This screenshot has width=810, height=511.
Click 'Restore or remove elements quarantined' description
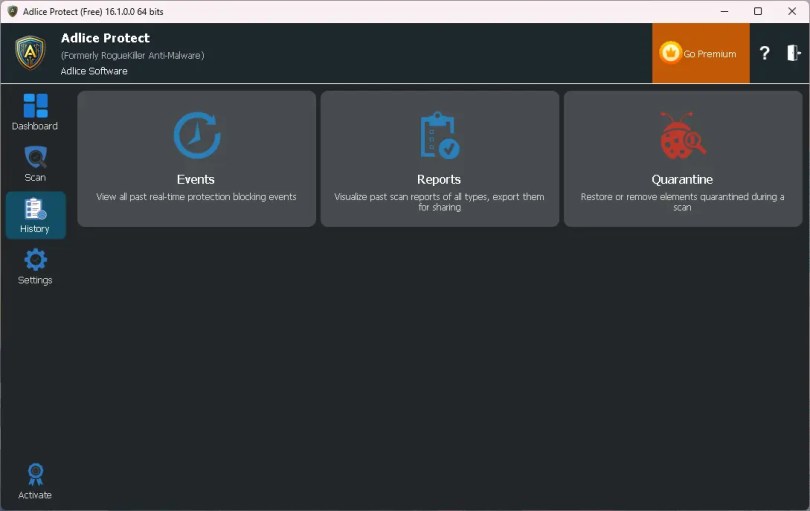click(682, 202)
